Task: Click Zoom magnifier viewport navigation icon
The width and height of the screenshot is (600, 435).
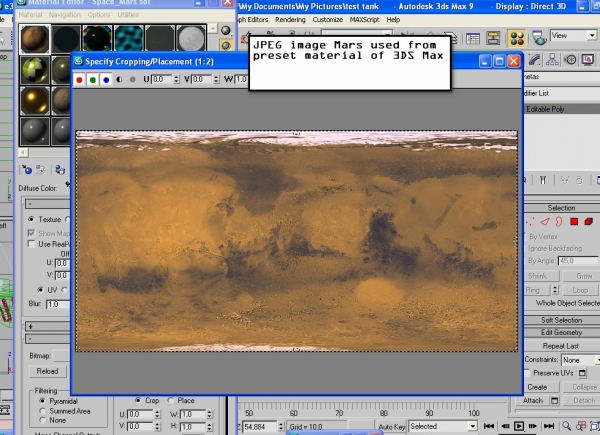Action: 567,426
